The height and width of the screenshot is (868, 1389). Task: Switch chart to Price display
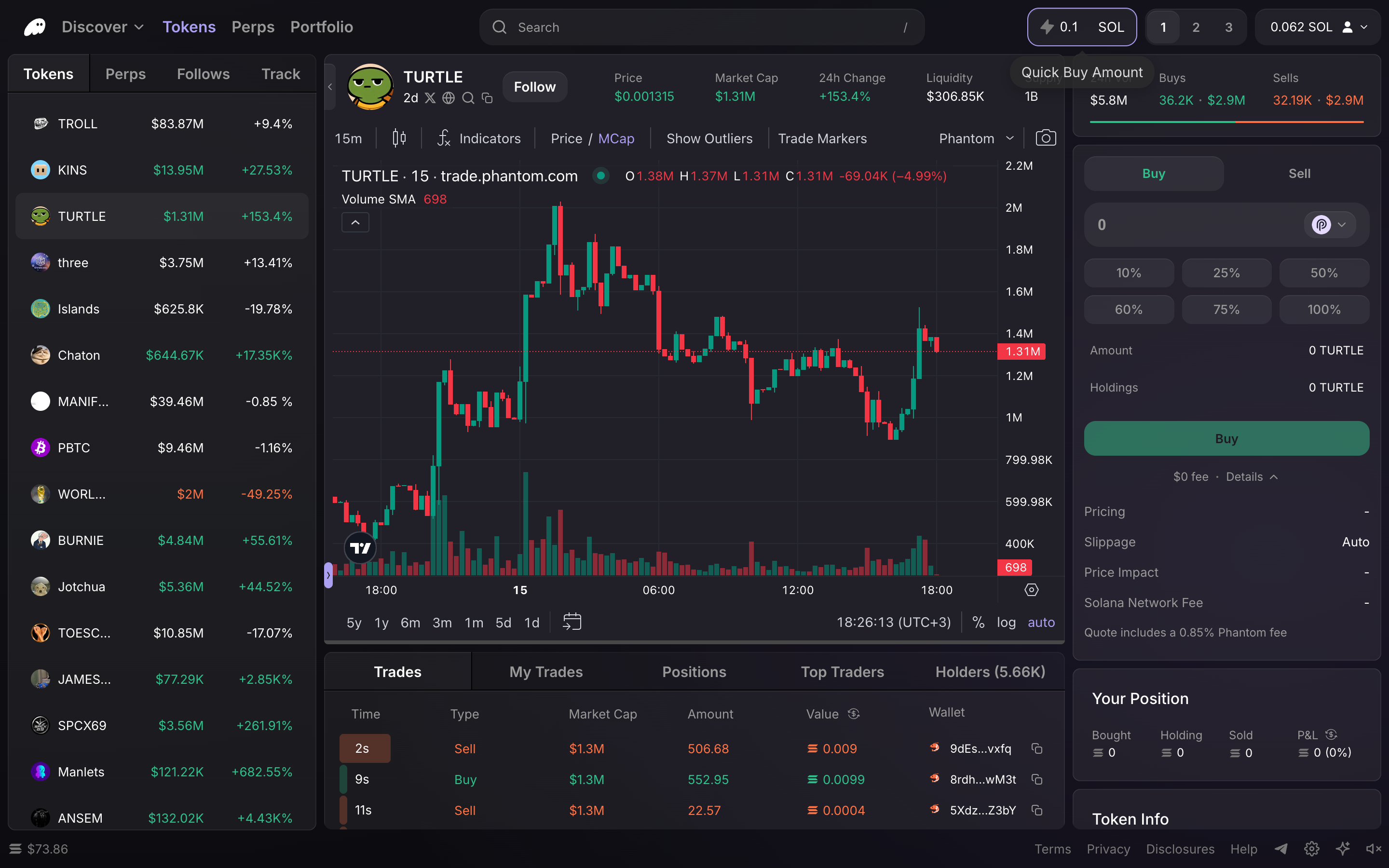coord(567,138)
